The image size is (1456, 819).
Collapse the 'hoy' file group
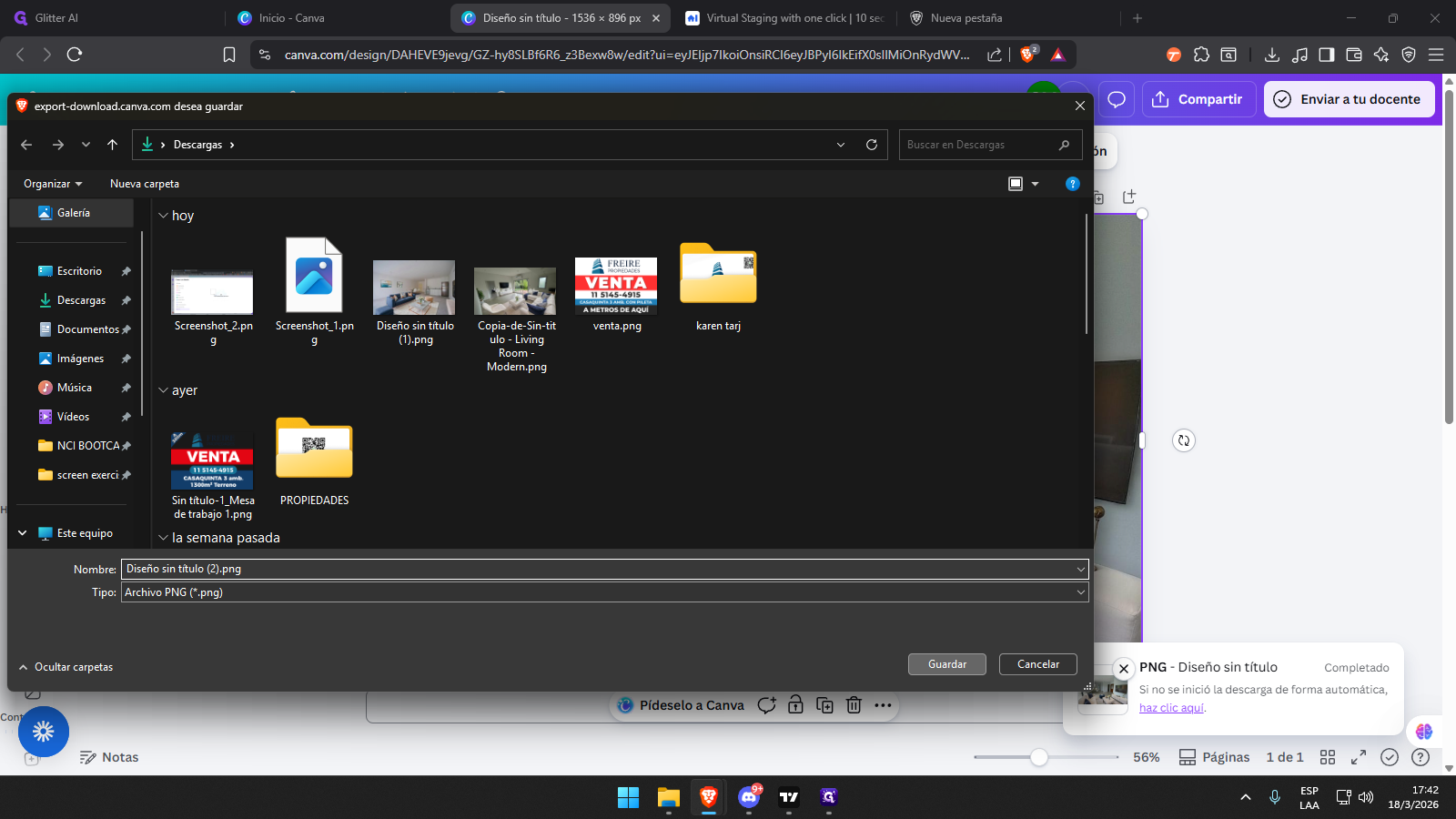coord(164,216)
